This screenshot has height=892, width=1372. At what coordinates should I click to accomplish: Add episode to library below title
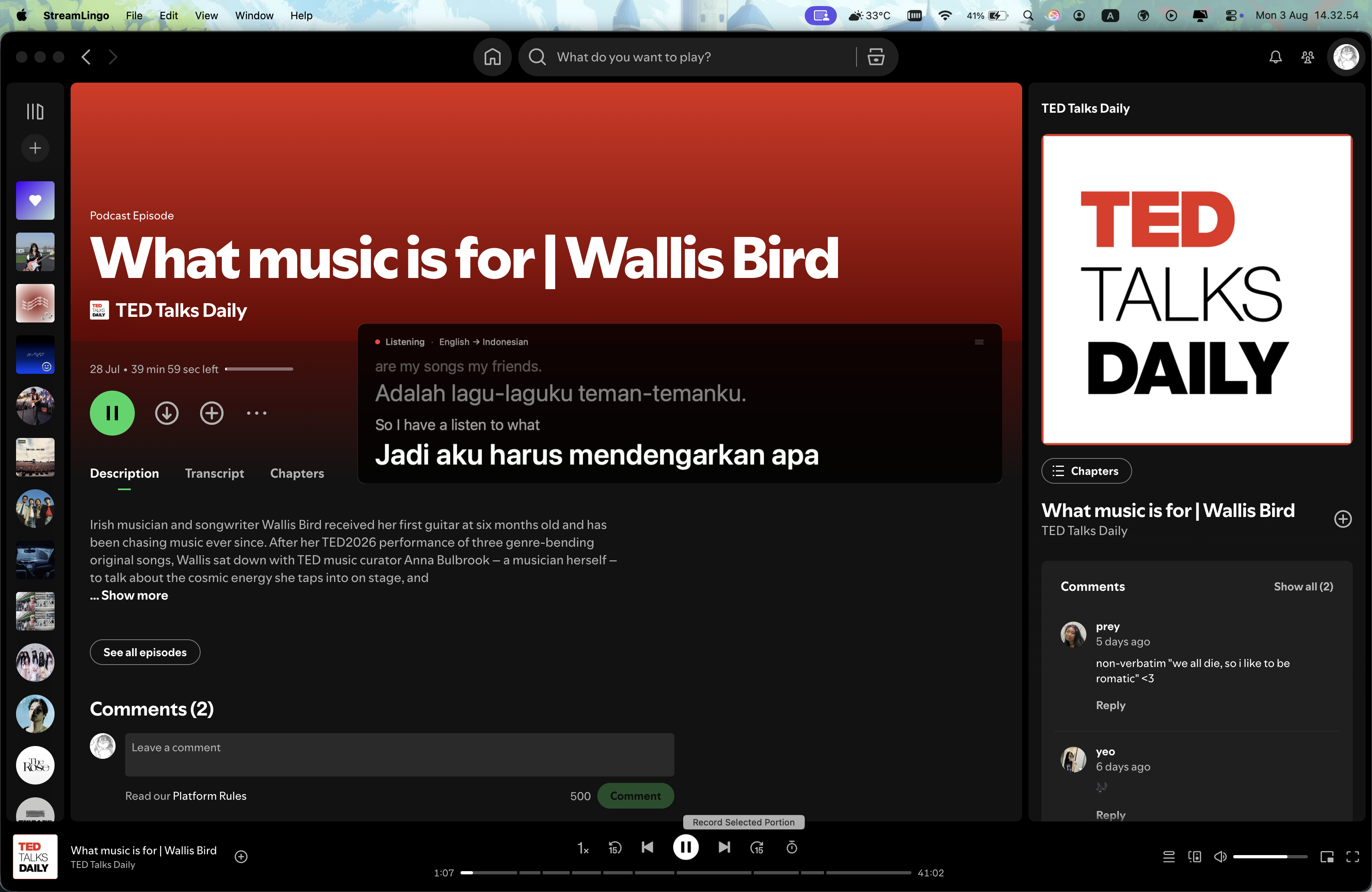tap(211, 413)
